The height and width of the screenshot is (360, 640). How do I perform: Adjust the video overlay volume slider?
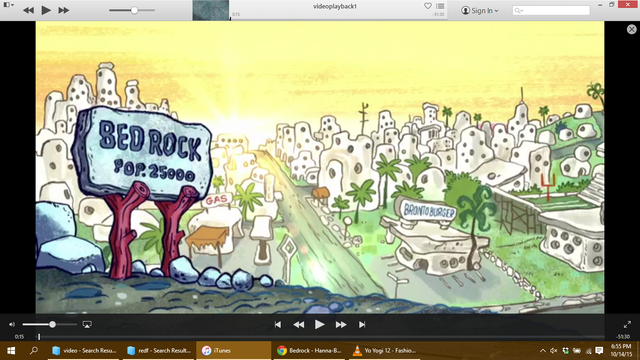(49, 324)
